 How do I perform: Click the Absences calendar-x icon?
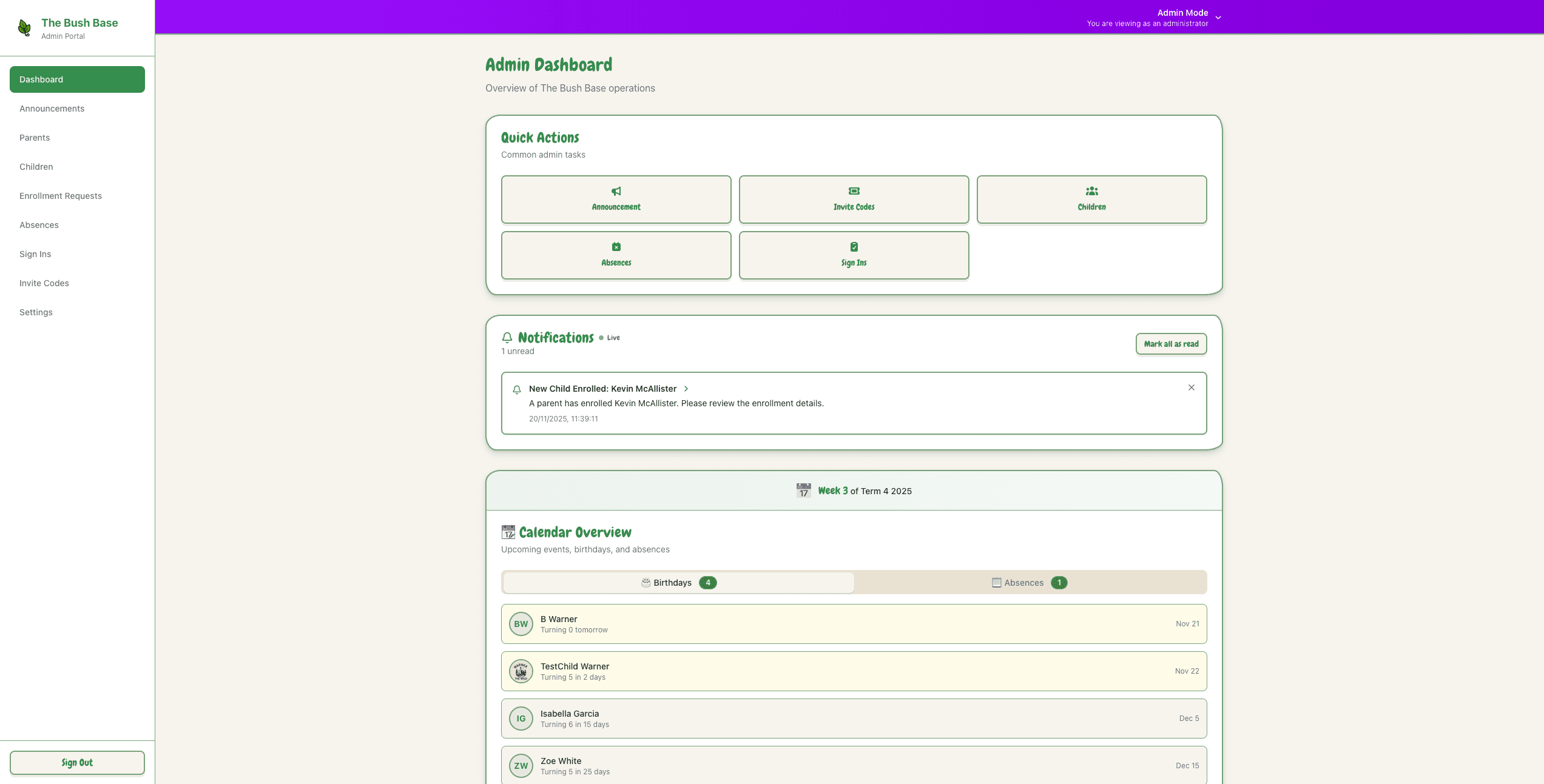point(616,247)
